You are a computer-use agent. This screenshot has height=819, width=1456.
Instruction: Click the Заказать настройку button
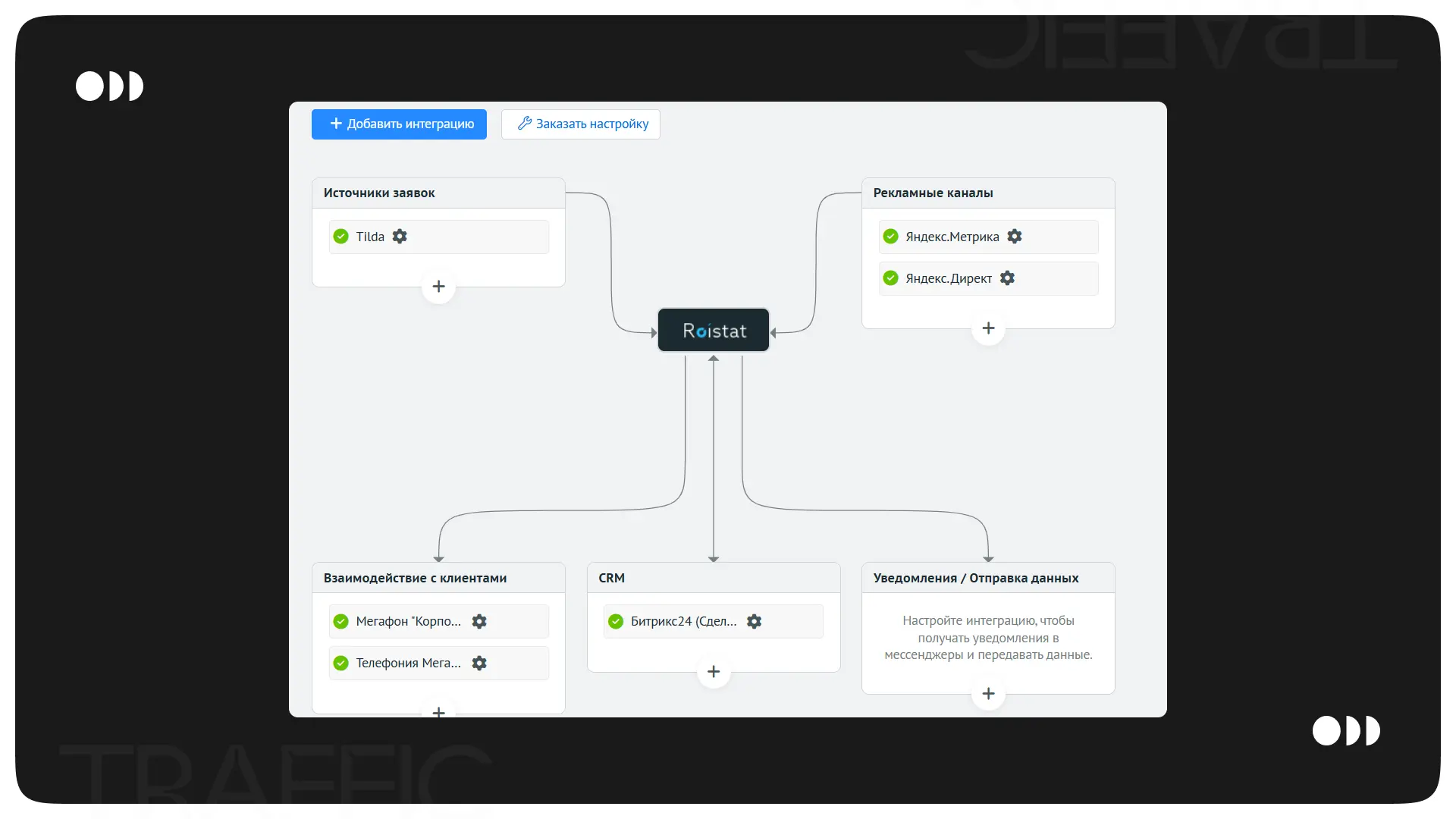tap(581, 124)
